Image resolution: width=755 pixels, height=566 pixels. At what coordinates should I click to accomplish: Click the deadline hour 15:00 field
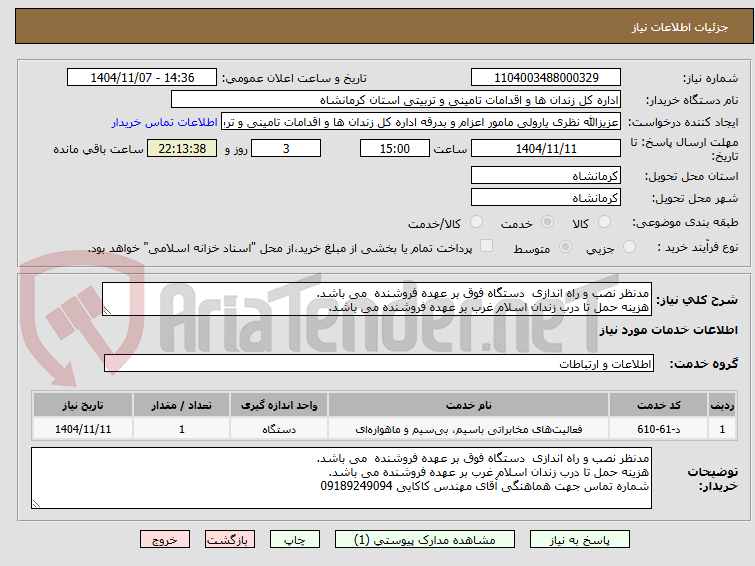395,148
